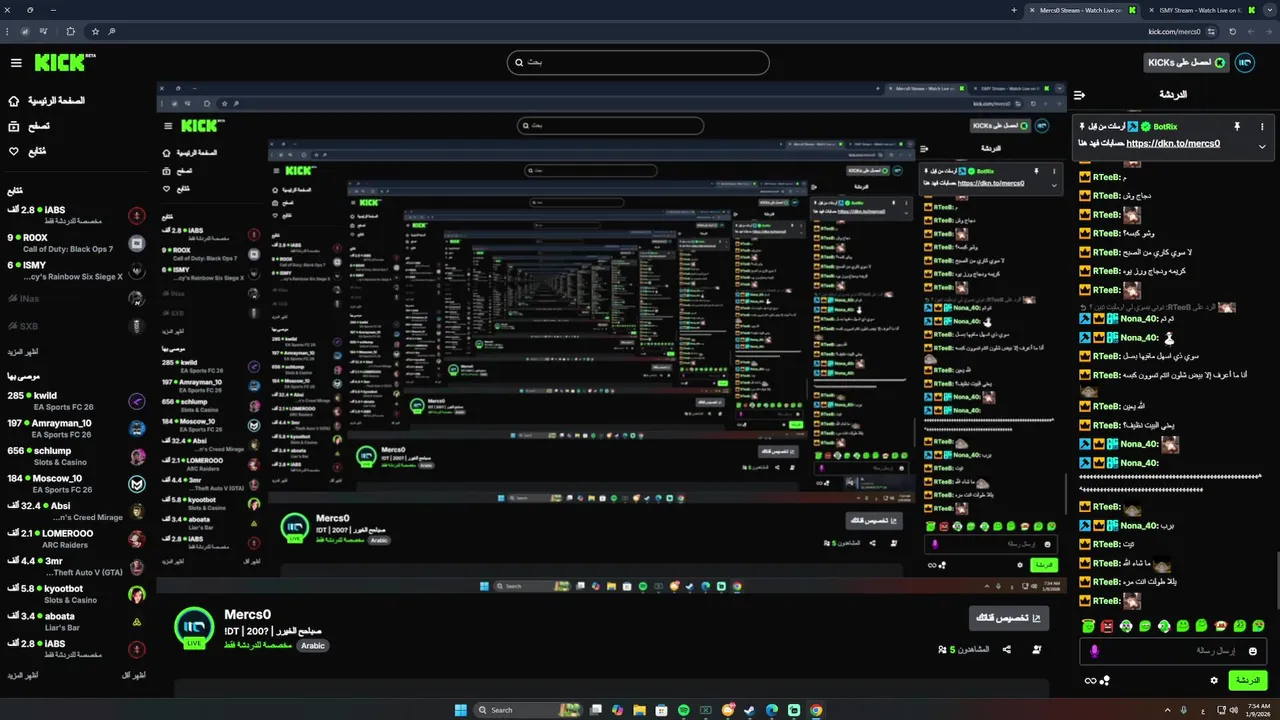Click the Mercs0 channel name

point(247,614)
